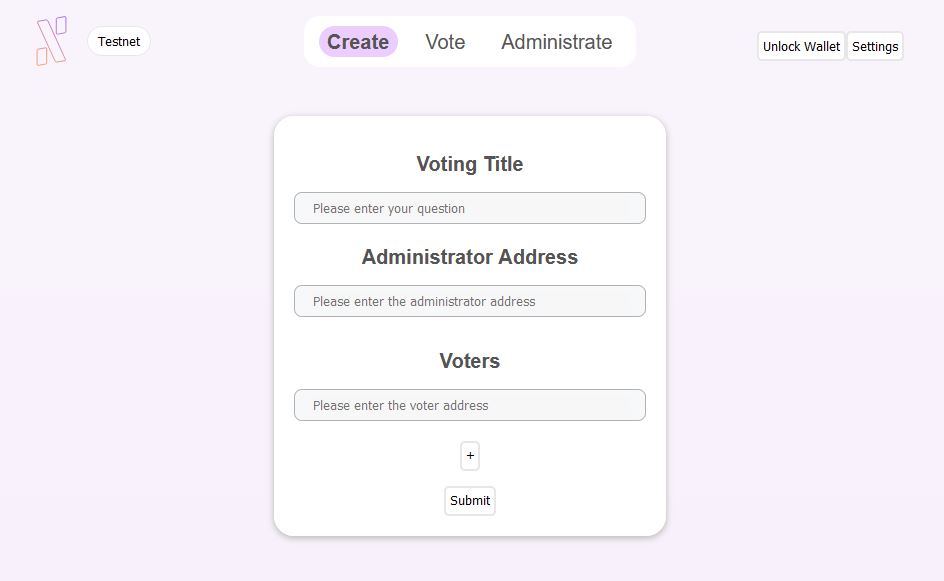Click the app logo icon
Image resolution: width=944 pixels, height=581 pixels.
pos(51,42)
